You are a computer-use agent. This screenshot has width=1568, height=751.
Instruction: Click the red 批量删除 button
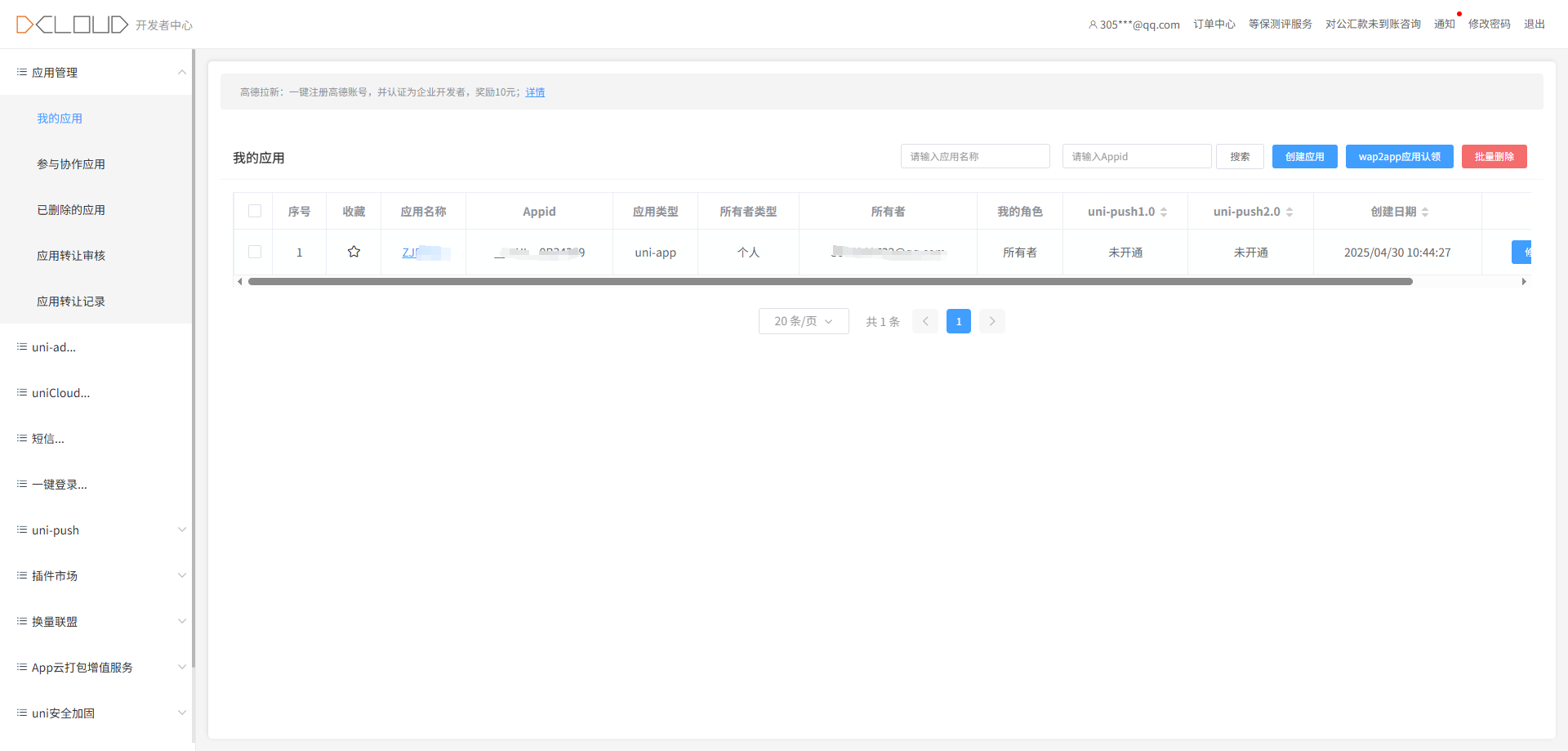coord(1494,156)
